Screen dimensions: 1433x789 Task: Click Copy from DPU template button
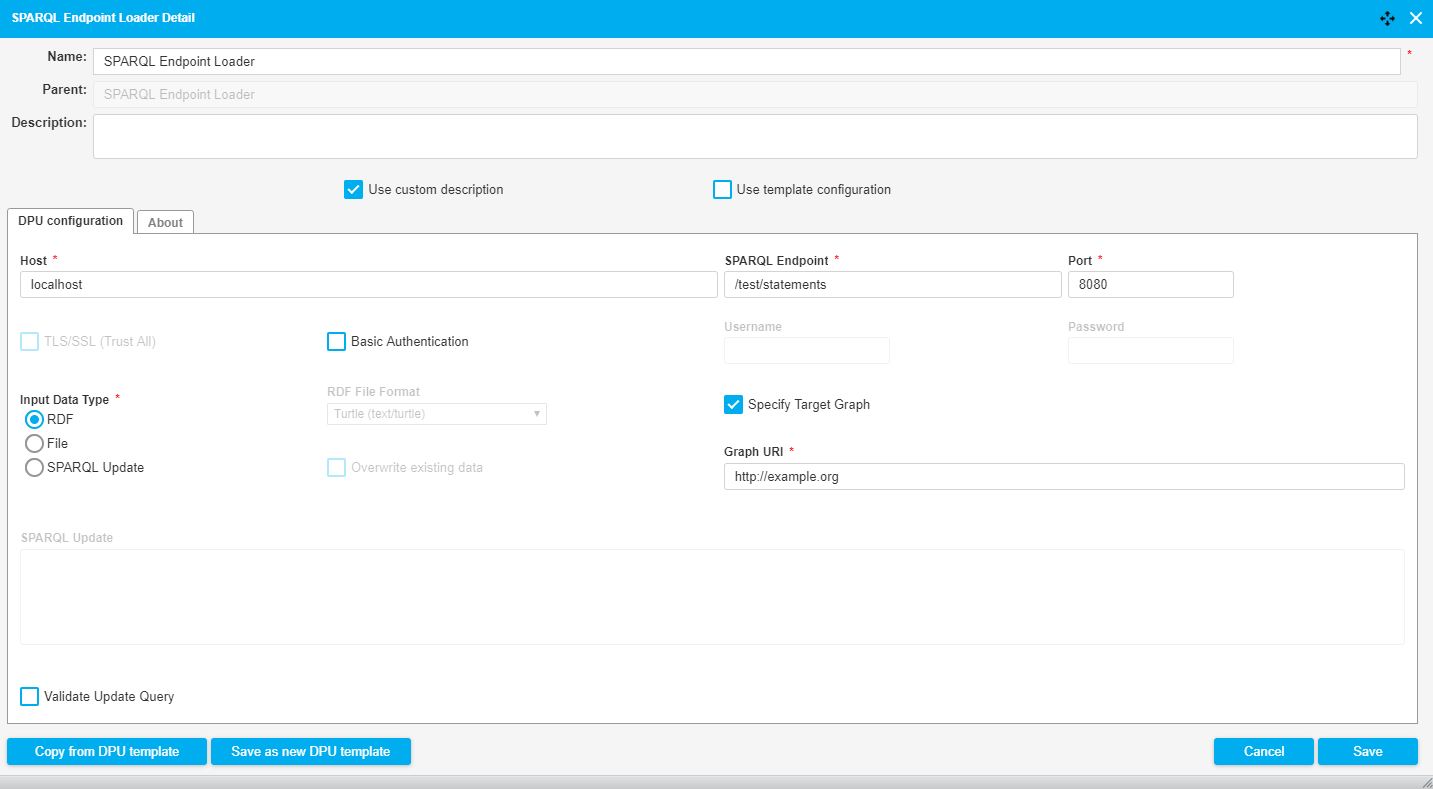(107, 751)
